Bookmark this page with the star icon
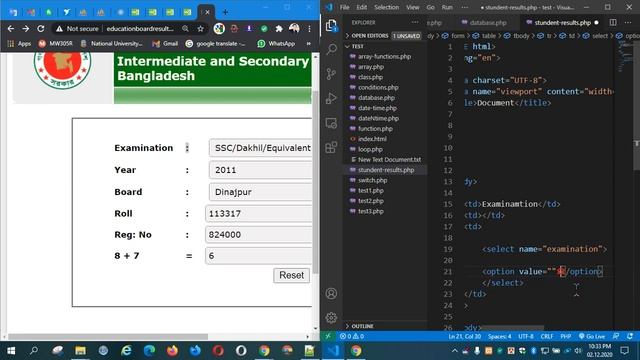 200,29
